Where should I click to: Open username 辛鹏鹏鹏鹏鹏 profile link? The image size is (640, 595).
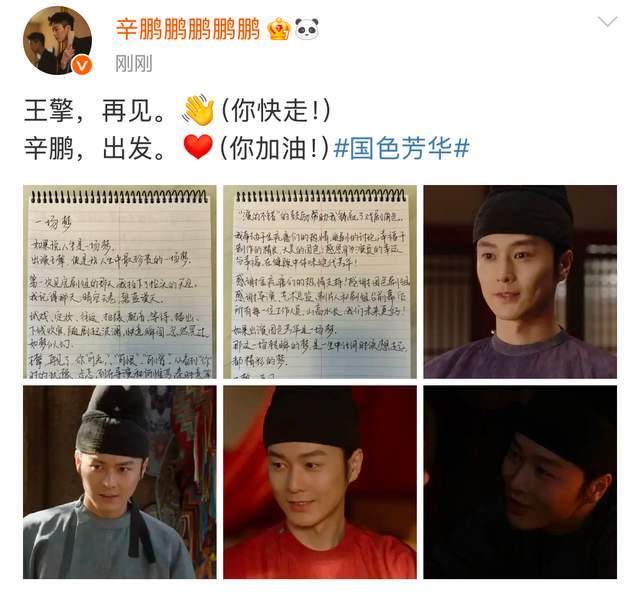point(188,29)
